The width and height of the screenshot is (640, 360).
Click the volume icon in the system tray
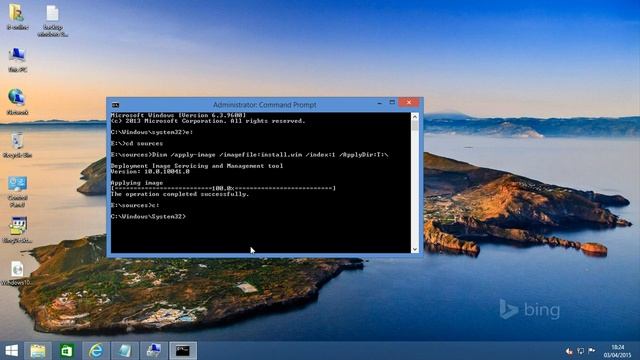[x=569, y=351]
